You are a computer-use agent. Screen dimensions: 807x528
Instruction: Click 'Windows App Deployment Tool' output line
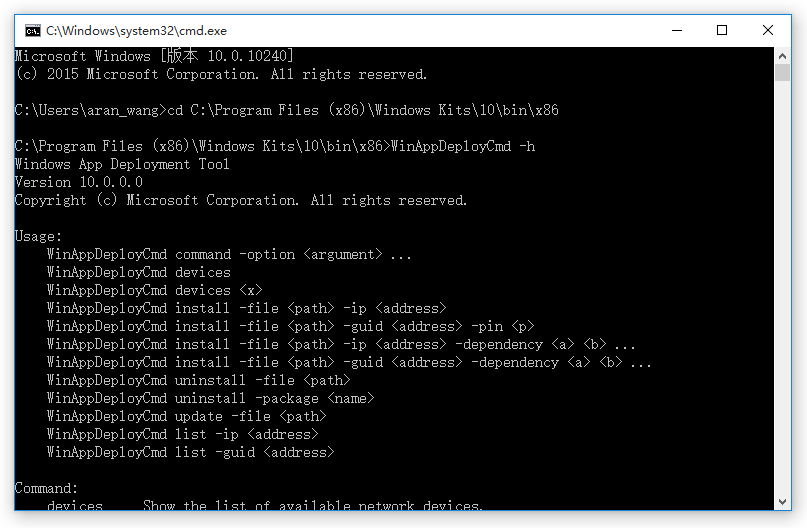click(x=122, y=165)
